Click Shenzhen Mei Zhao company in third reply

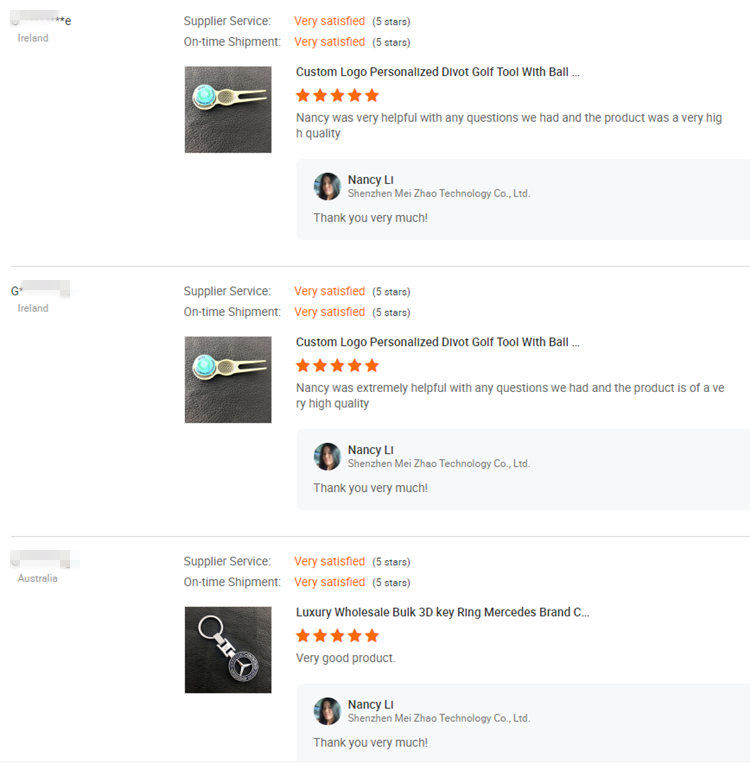pos(439,718)
